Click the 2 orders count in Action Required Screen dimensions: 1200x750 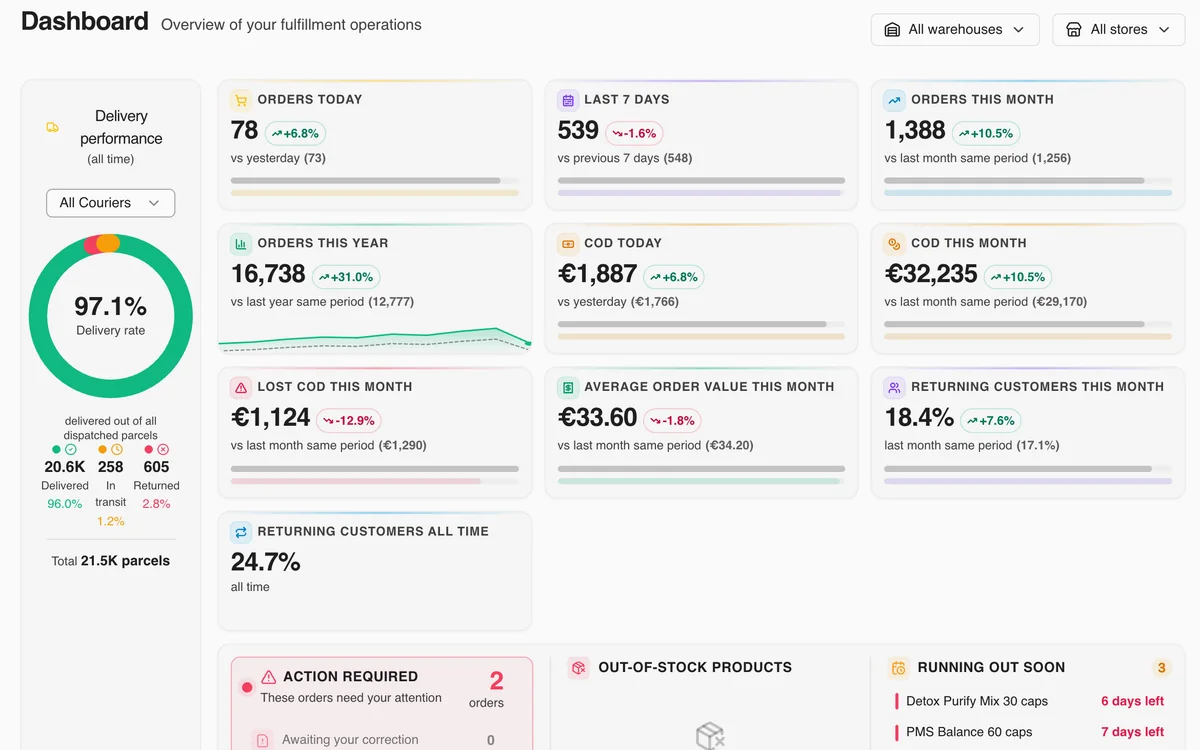pos(486,688)
